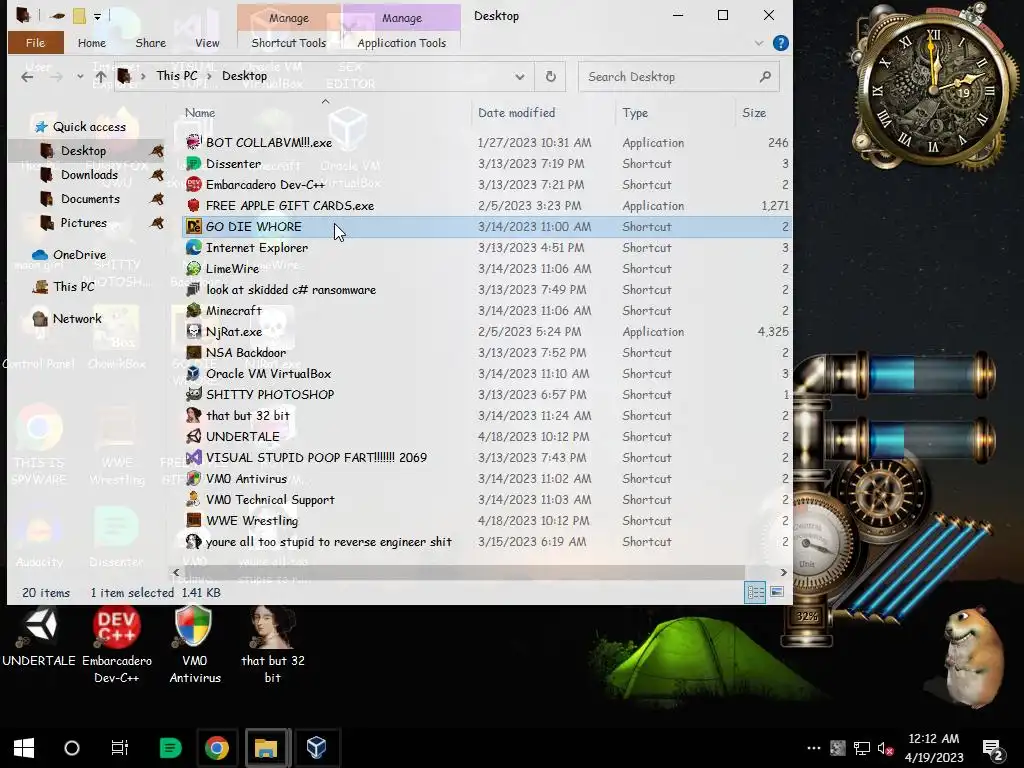Switch to details view button
This screenshot has height=768, width=1024.
(x=756, y=592)
